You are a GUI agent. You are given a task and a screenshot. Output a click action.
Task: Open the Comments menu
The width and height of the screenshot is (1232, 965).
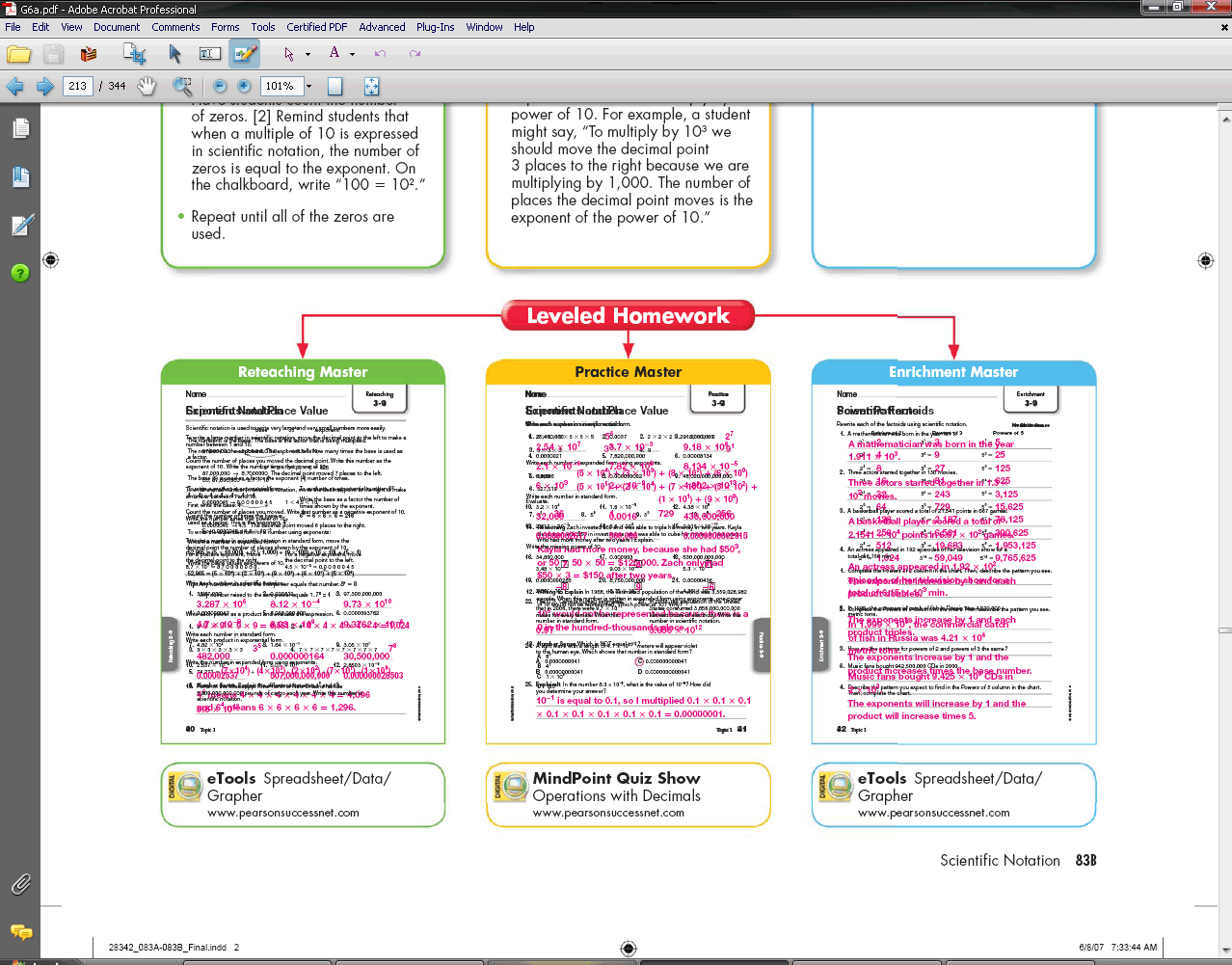tap(175, 27)
